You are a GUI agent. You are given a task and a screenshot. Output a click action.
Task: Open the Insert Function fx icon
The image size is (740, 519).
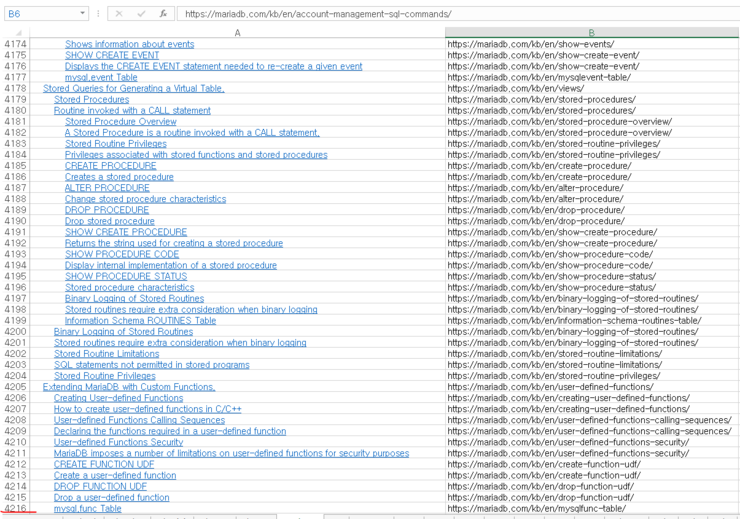[163, 14]
